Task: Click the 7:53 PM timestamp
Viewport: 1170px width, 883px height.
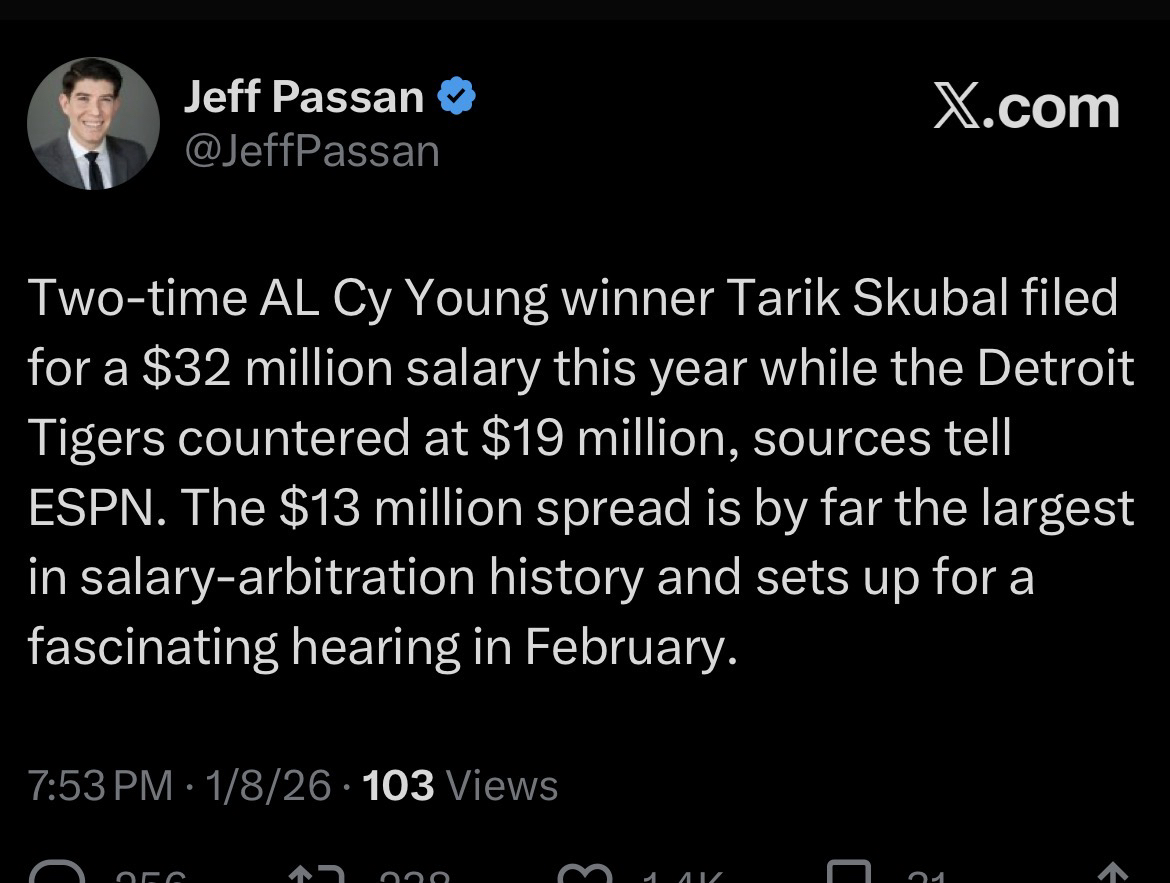Action: point(100,785)
